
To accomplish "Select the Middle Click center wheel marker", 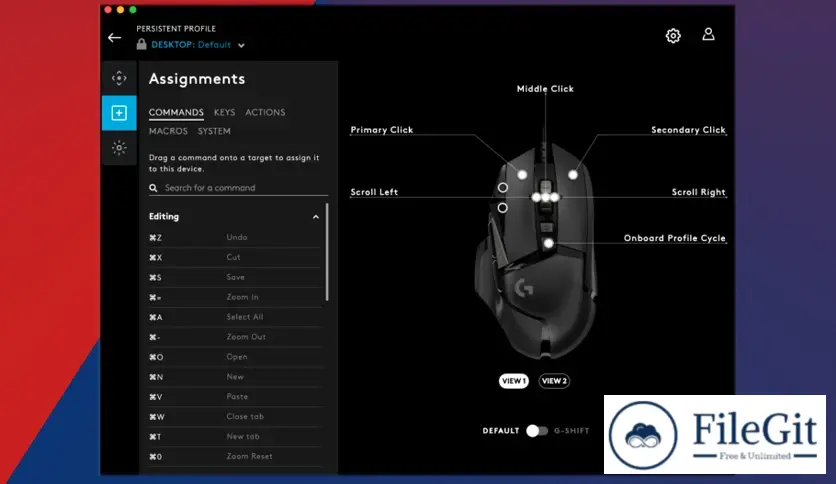I will 545,197.
